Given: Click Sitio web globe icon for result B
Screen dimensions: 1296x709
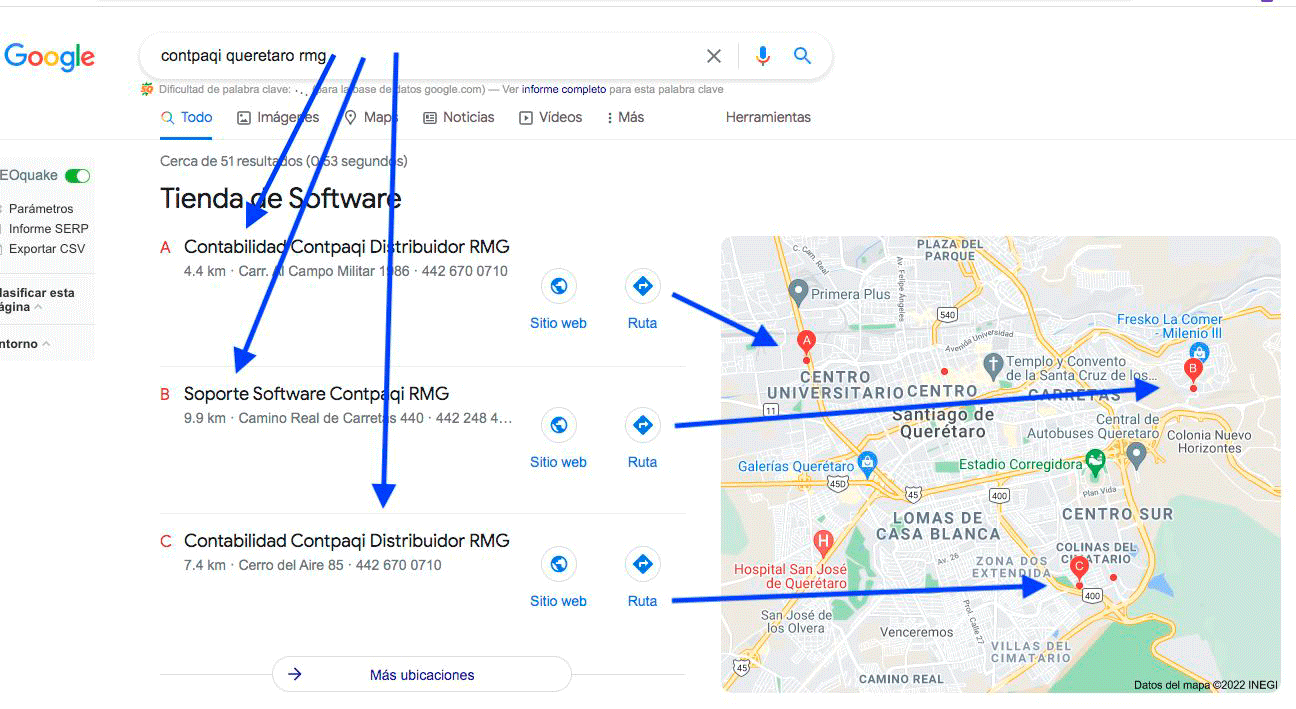Looking at the screenshot, I should [559, 426].
